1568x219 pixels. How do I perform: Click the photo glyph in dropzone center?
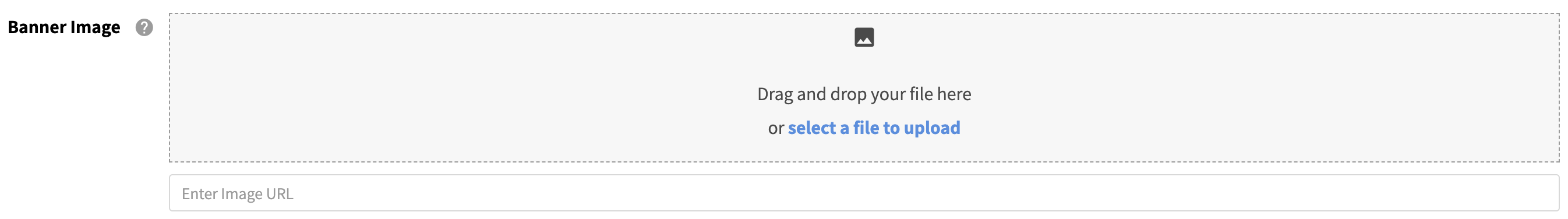click(x=864, y=37)
